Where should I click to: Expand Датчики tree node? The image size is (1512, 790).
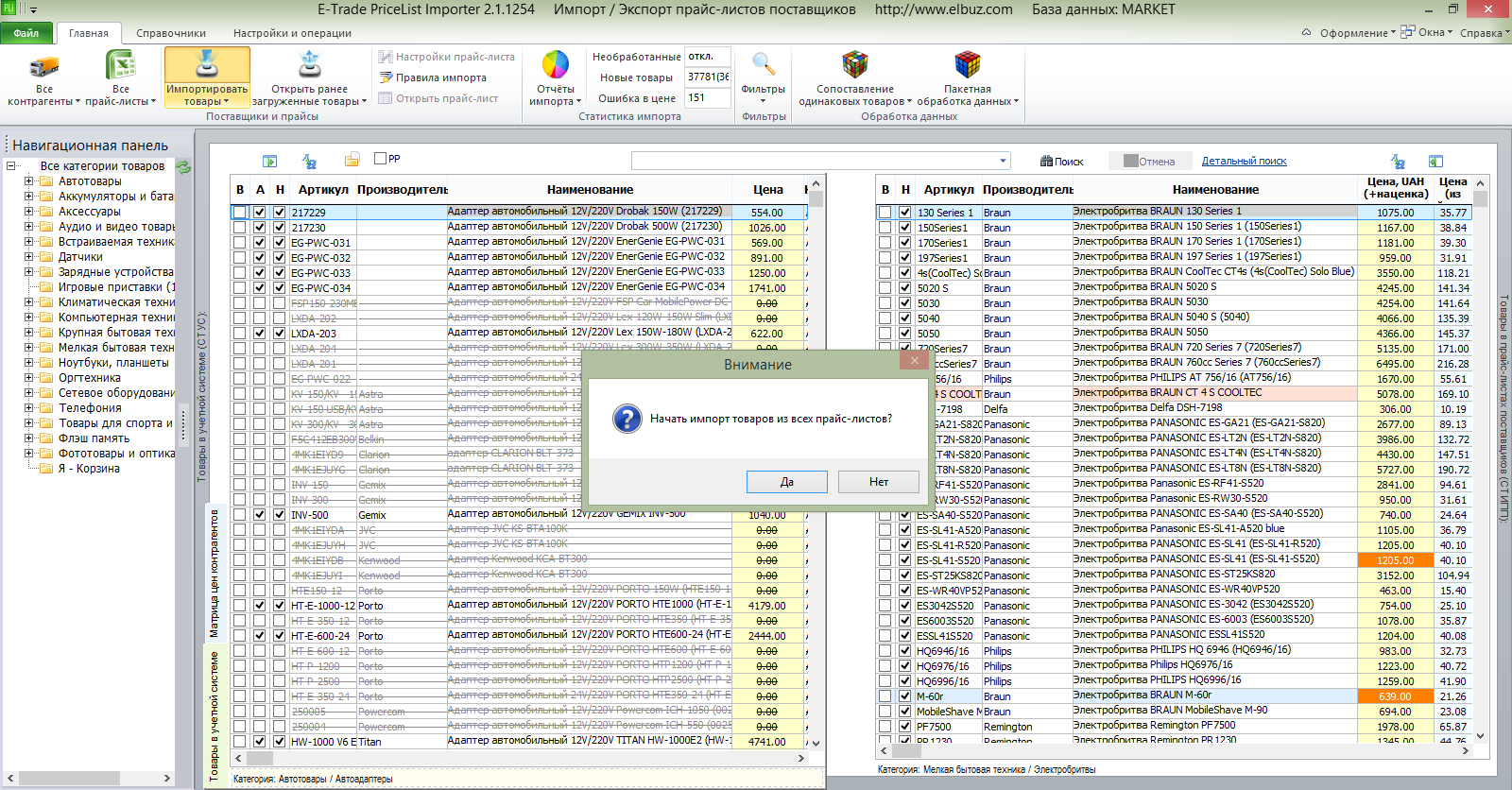tap(28, 257)
